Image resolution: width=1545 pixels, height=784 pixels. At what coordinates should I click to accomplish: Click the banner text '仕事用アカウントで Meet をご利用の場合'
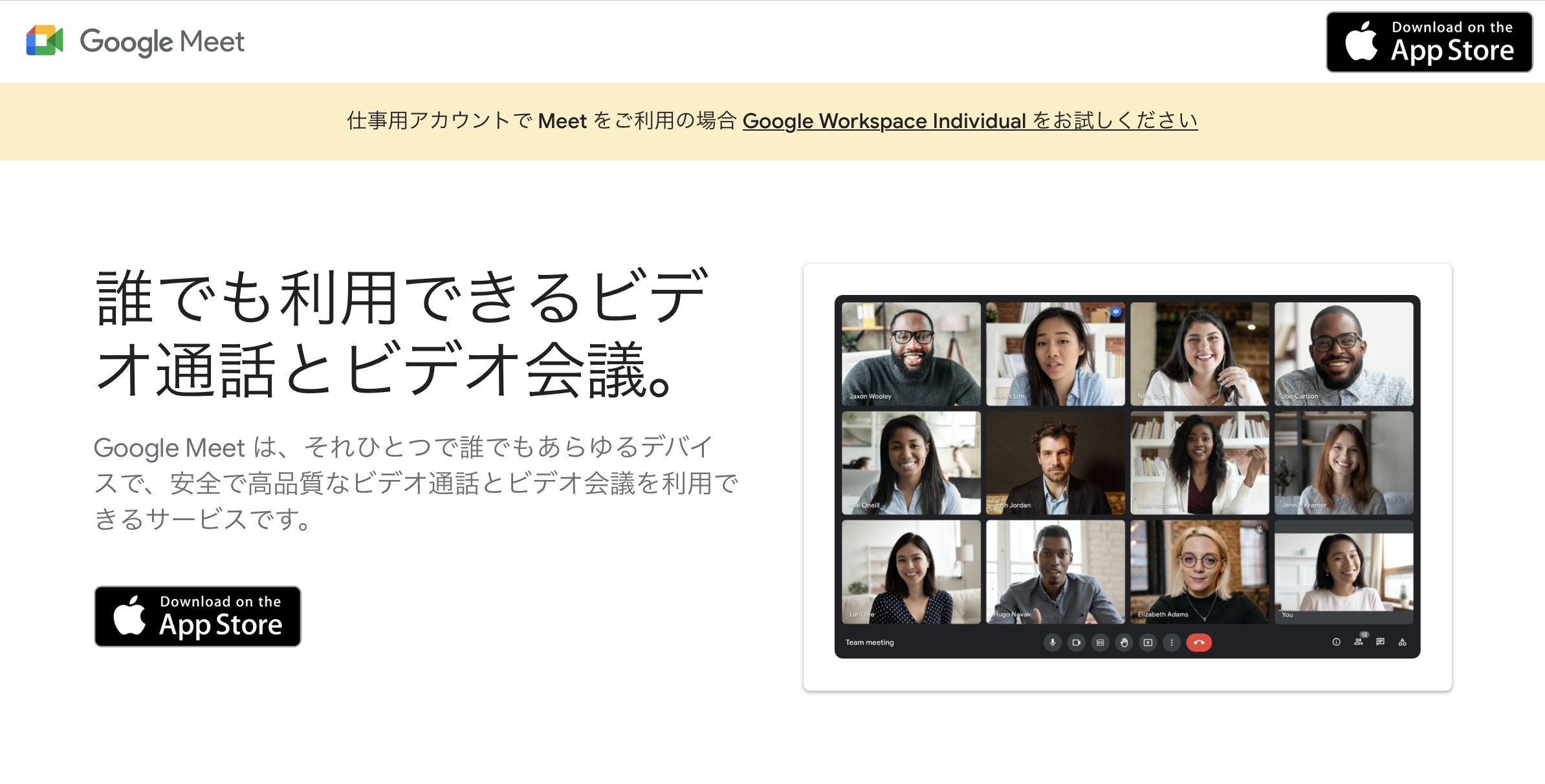pyautogui.click(x=542, y=121)
